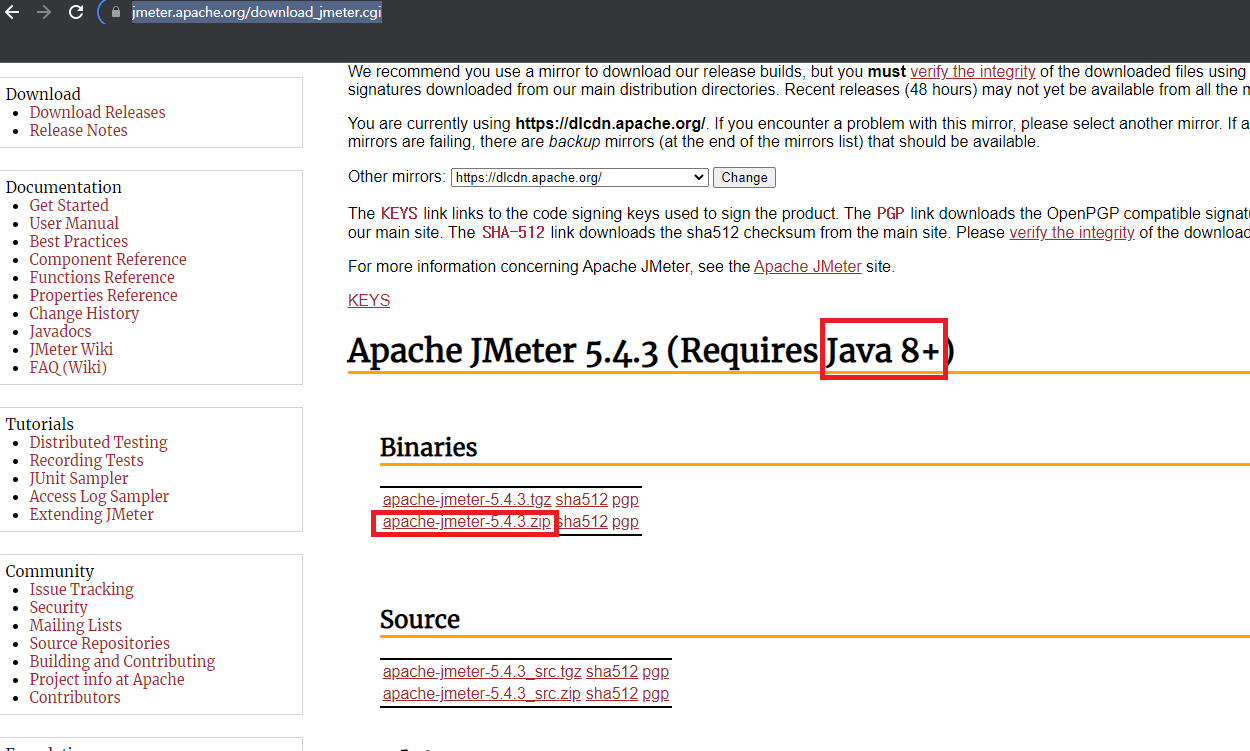Click the Tutorials sidebar heading
1250x751 pixels.
coord(40,424)
